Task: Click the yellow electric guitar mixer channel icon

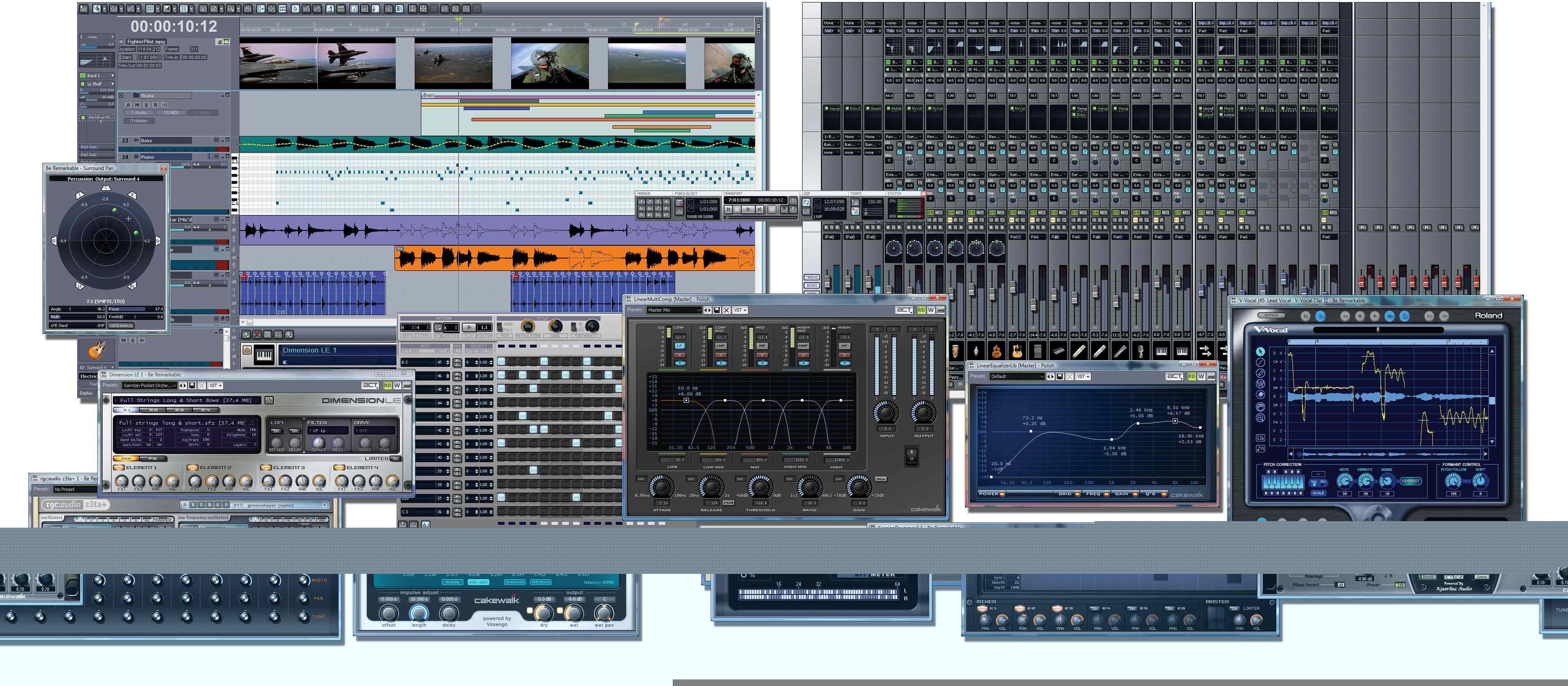Action: point(1017,350)
